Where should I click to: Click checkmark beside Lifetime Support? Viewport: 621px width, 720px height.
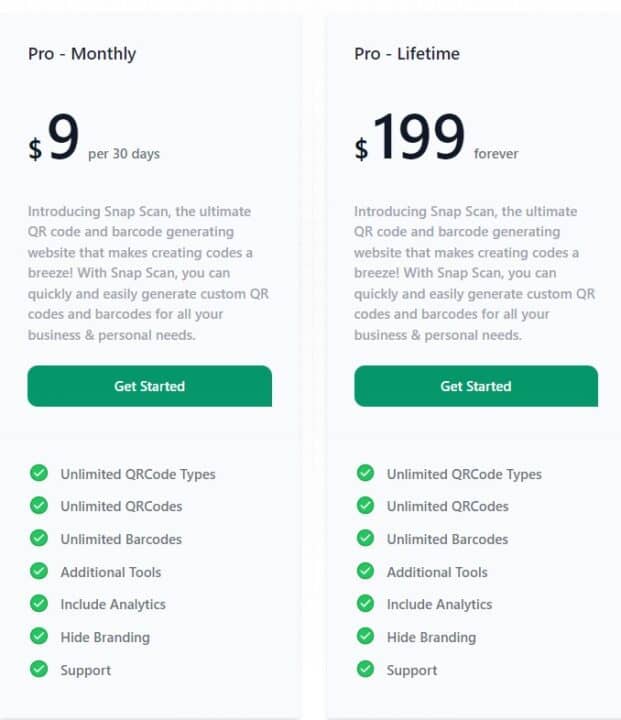[366, 669]
